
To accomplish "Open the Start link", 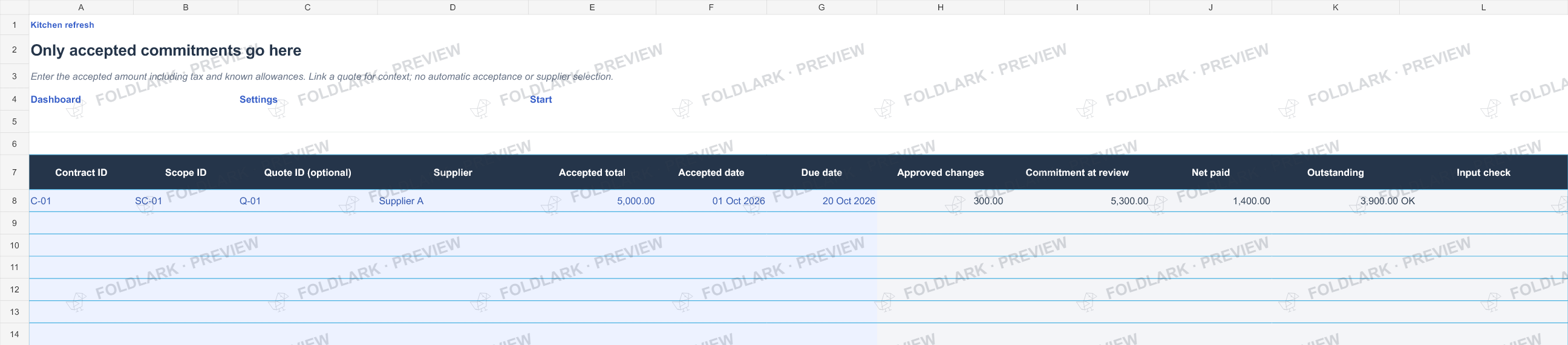I will 541,99.
